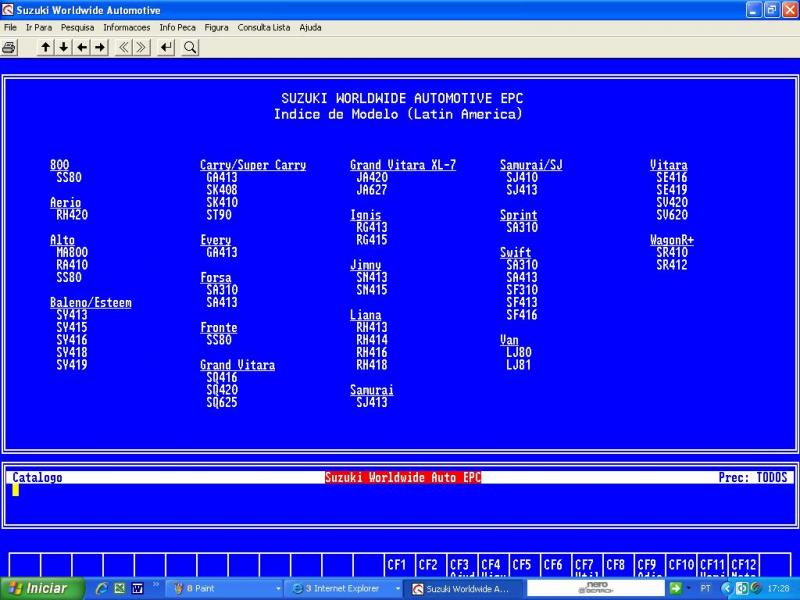Click the magnifying glass search icon
Screen dimensions: 800x600
[190, 47]
